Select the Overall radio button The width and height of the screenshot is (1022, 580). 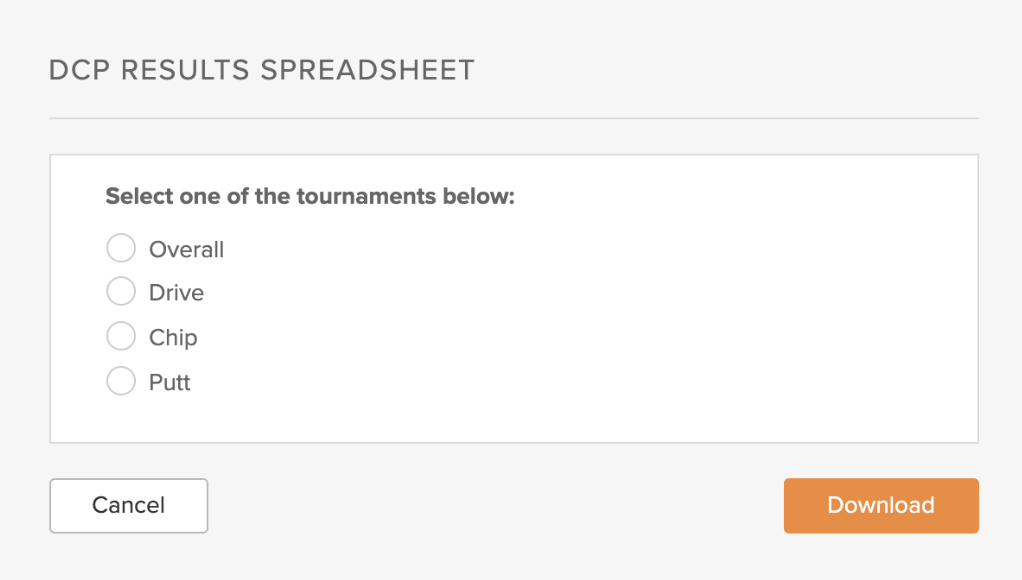(121, 248)
